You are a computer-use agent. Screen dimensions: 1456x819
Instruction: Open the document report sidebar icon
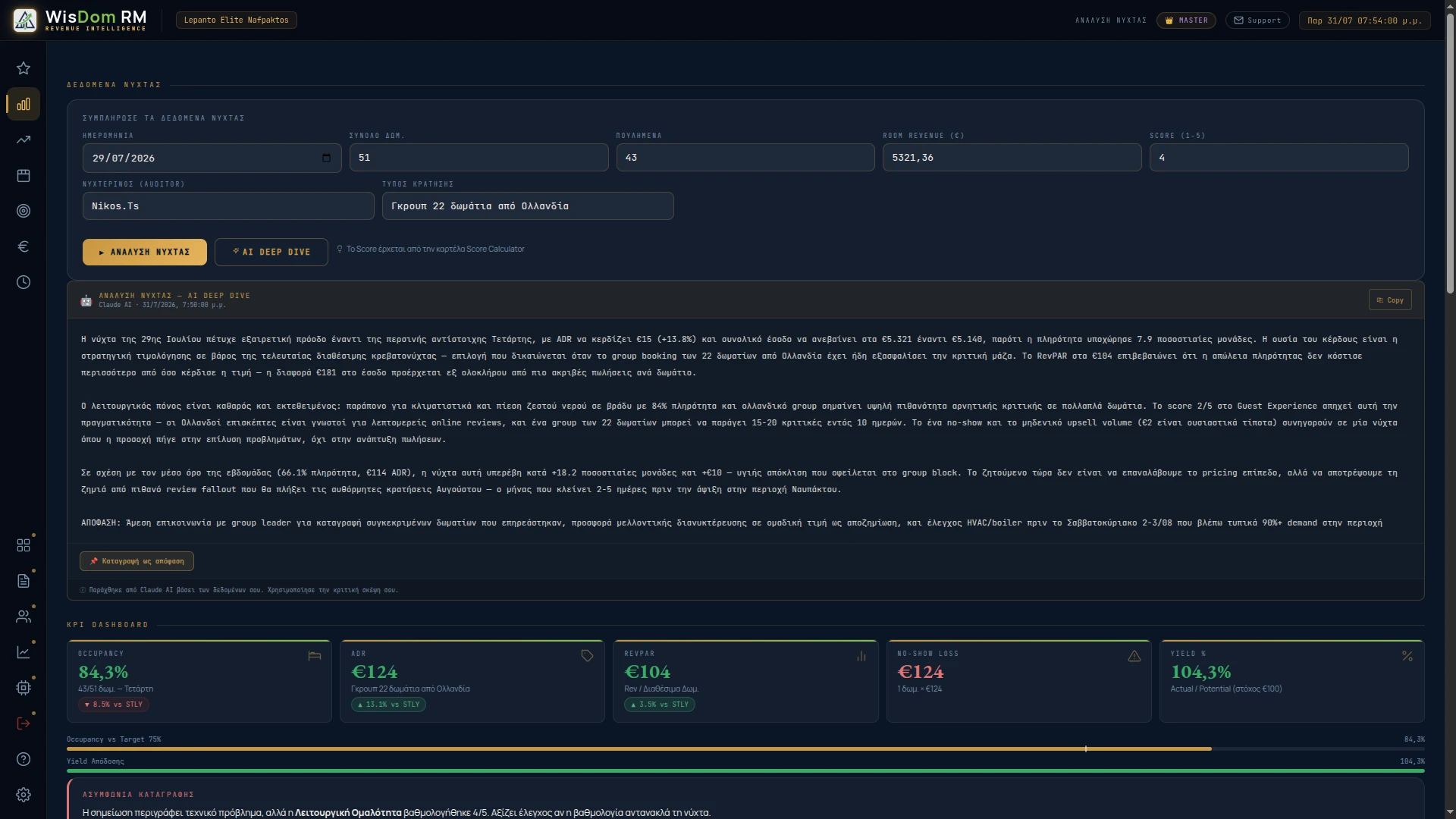(24, 581)
